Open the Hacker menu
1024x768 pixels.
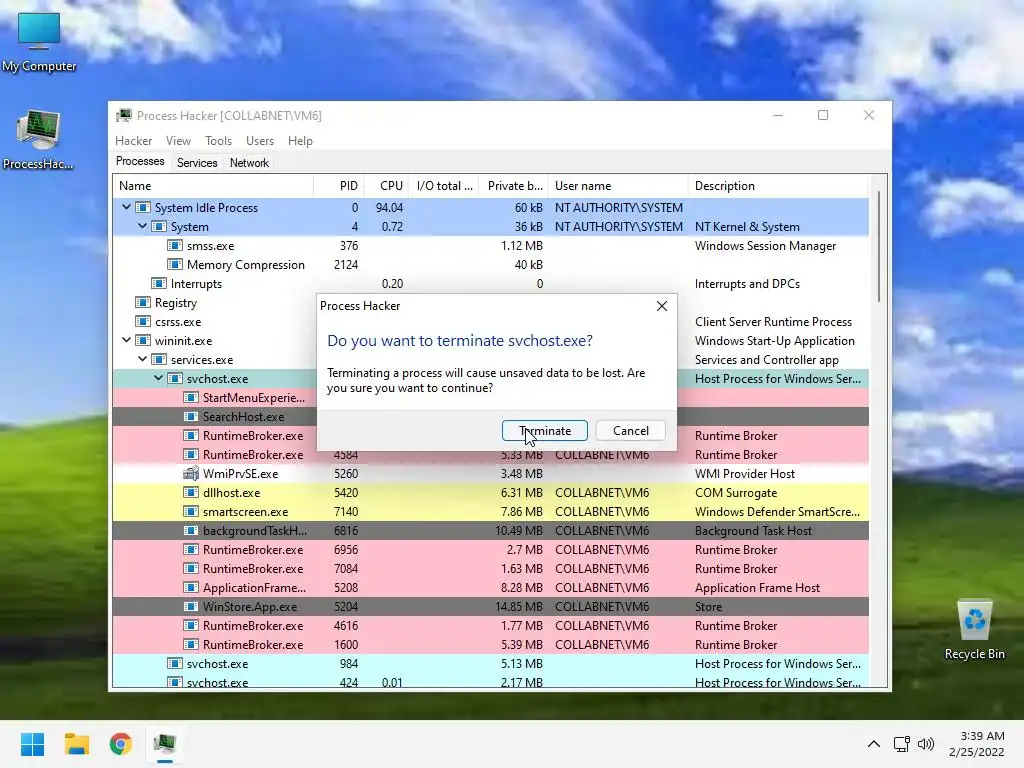point(133,140)
